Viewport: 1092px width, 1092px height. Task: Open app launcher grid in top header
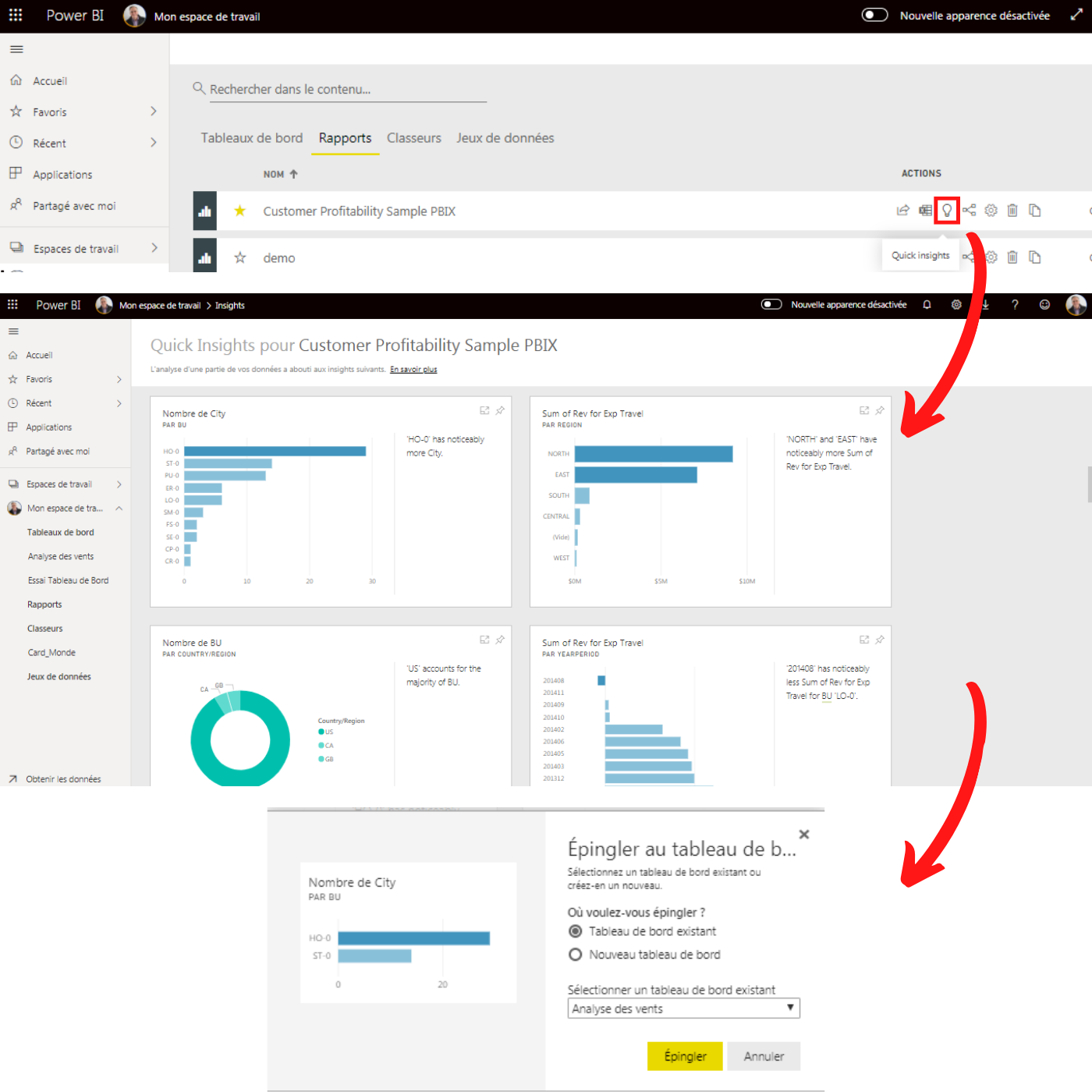(16, 15)
